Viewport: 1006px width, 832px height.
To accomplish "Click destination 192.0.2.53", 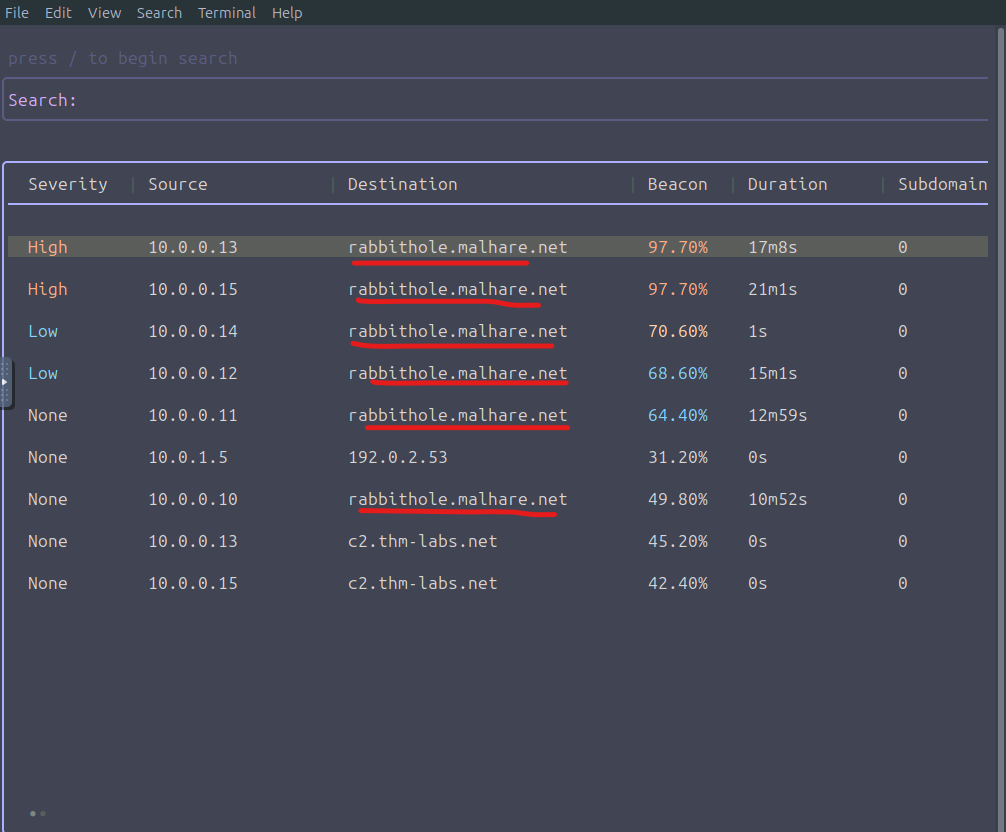I will tap(398, 457).
